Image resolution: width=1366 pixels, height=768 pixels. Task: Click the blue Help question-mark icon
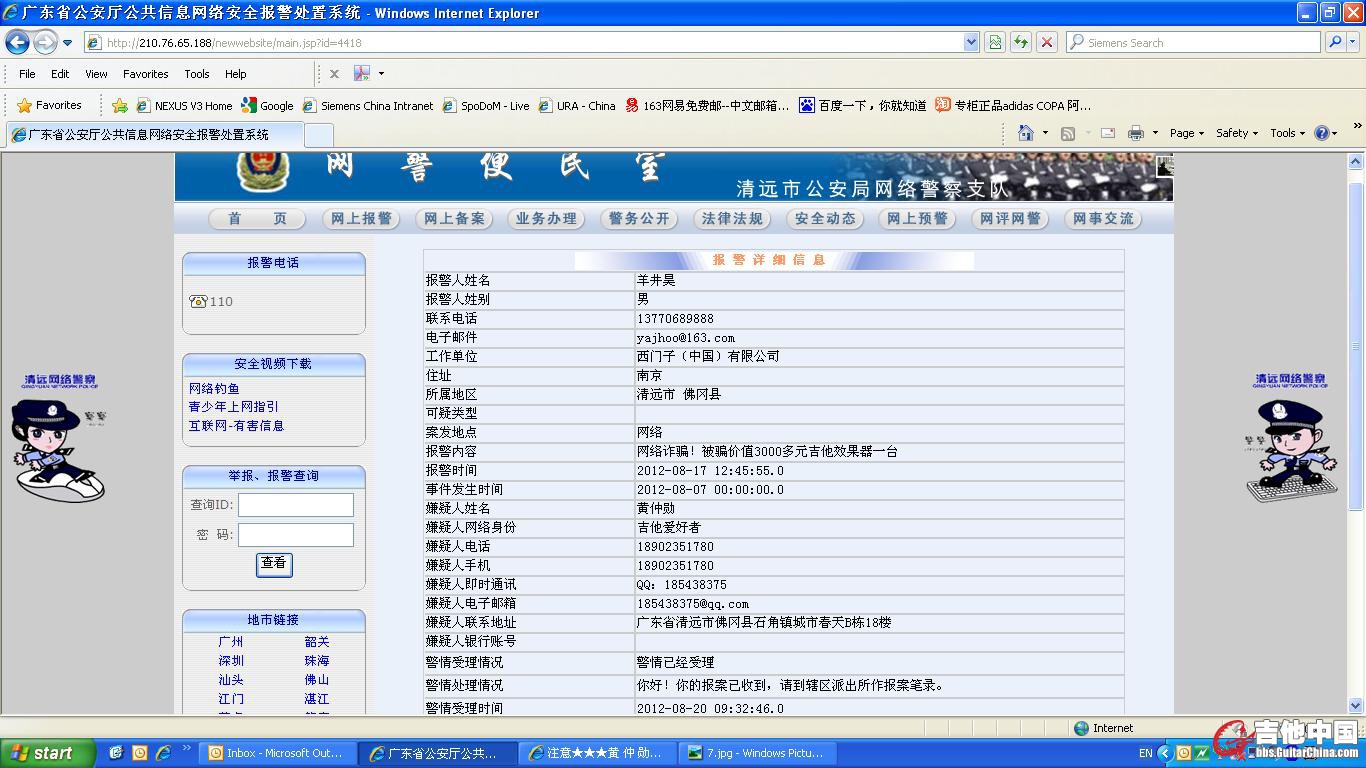point(1322,133)
